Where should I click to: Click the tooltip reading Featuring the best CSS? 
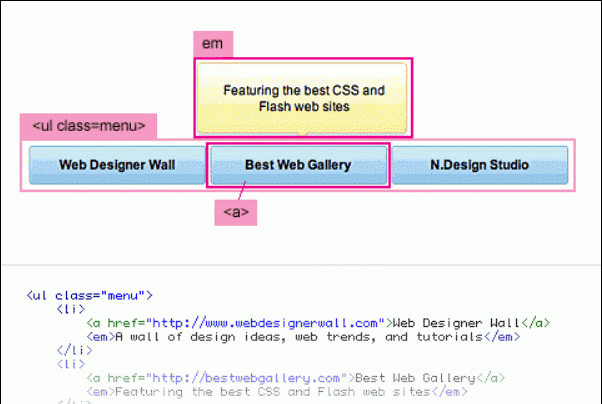pos(302,98)
